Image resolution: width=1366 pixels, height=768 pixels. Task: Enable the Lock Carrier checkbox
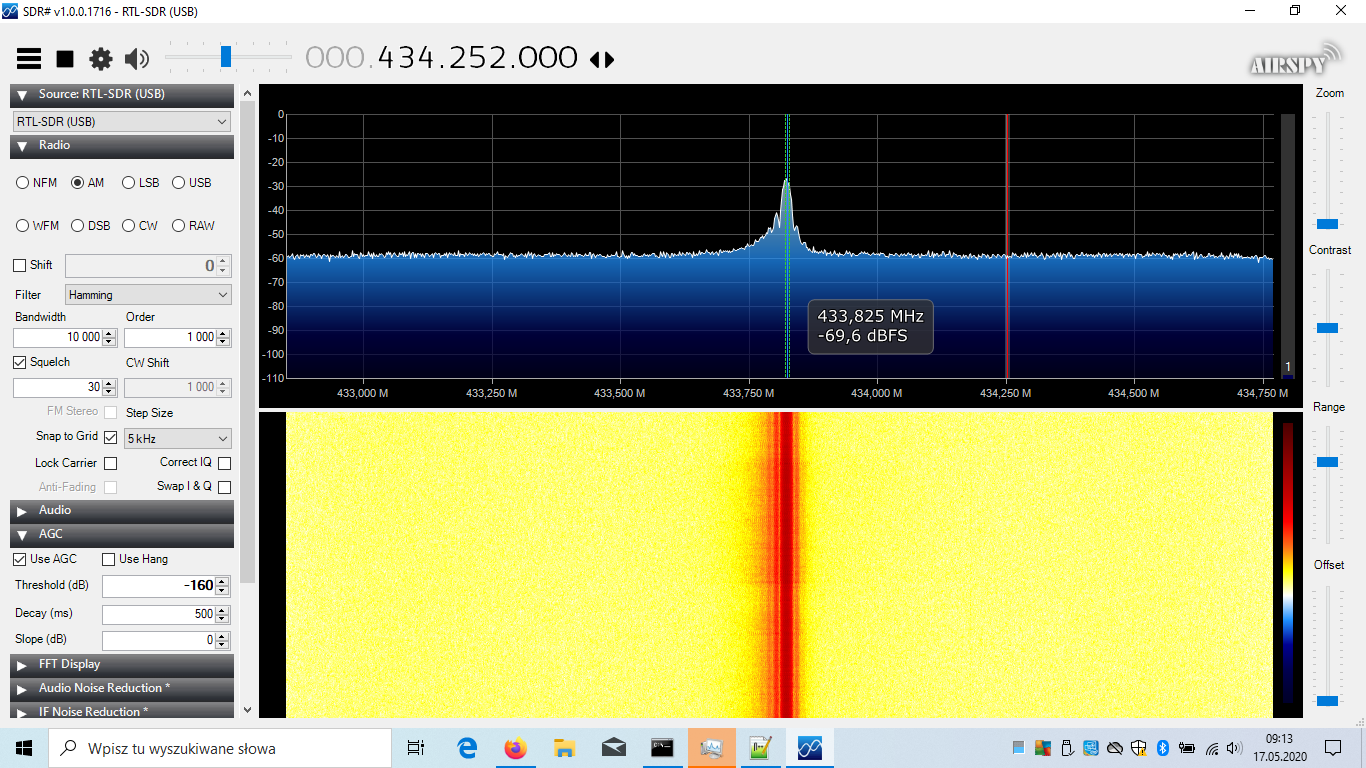pos(110,463)
